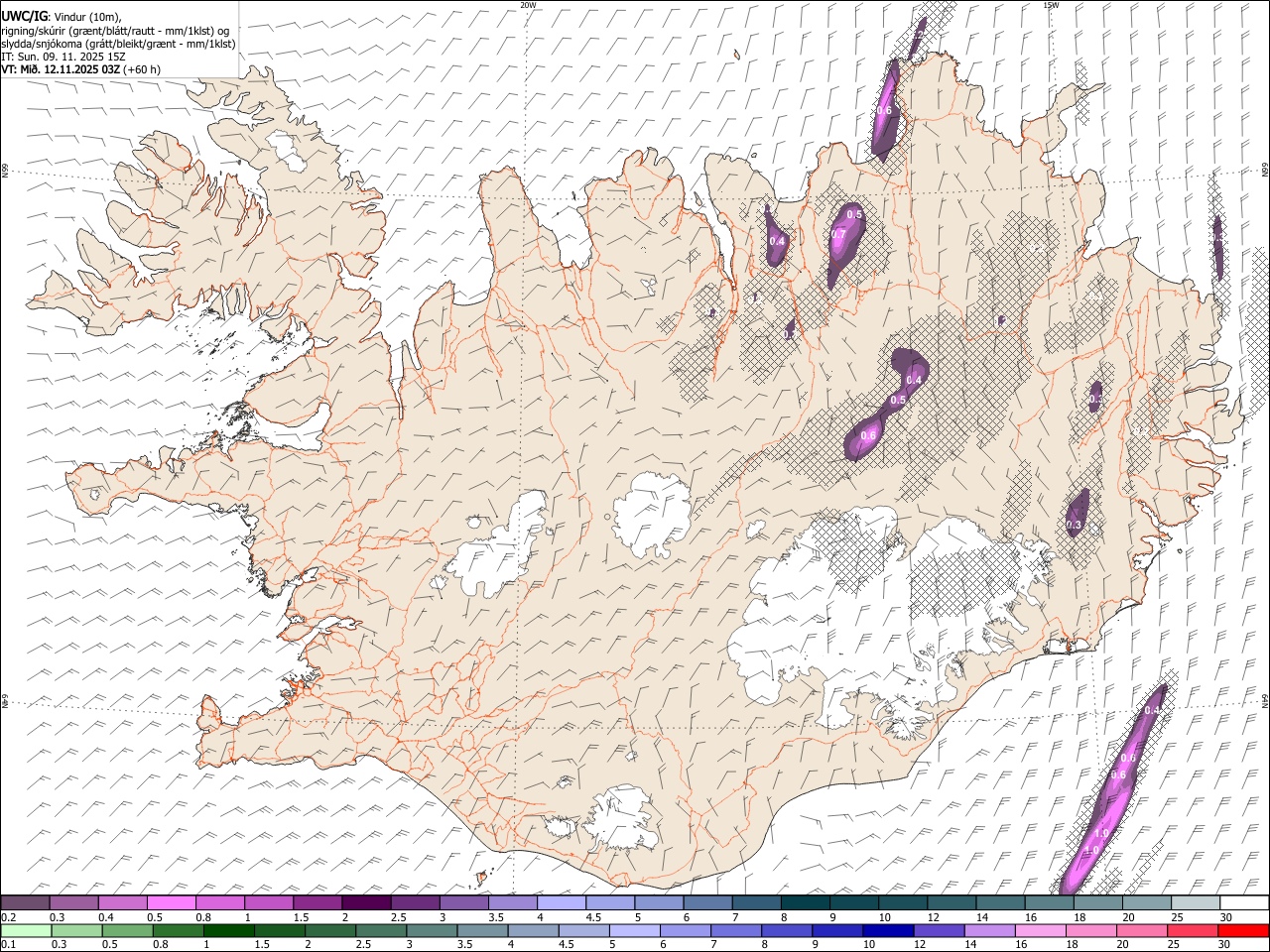Viewport: 1270px width, 952px height.
Task: Select the red 30 swatch in lower legend row
Action: click(1243, 930)
